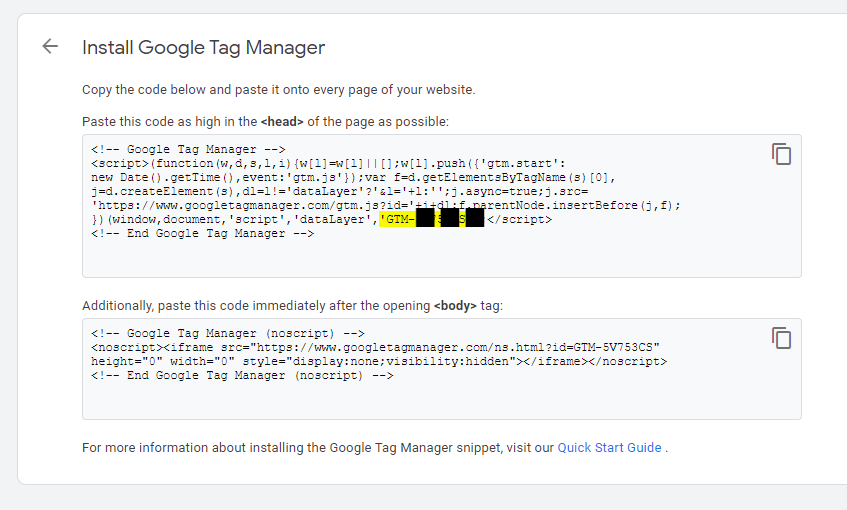The width and height of the screenshot is (847, 510).
Task: Click the googletagmanager.com/gtm.js URL code line
Action: coord(386,206)
